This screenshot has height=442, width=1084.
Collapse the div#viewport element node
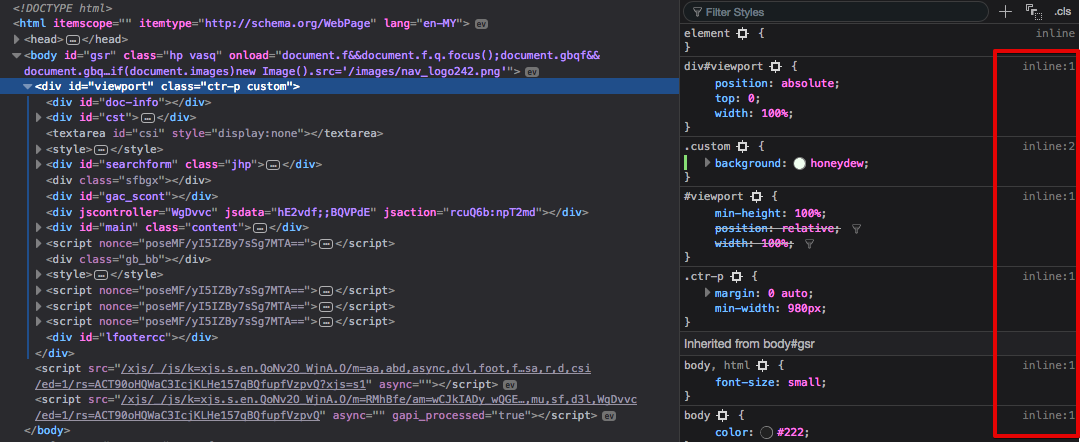(x=28, y=87)
